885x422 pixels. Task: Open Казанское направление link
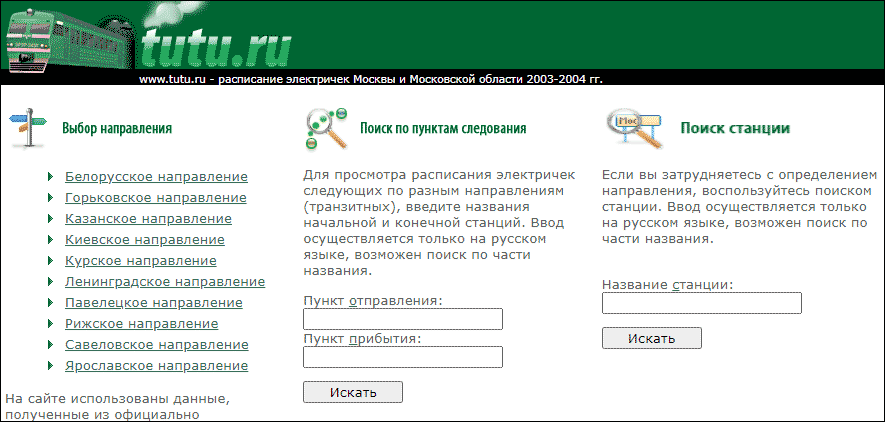pos(148,219)
